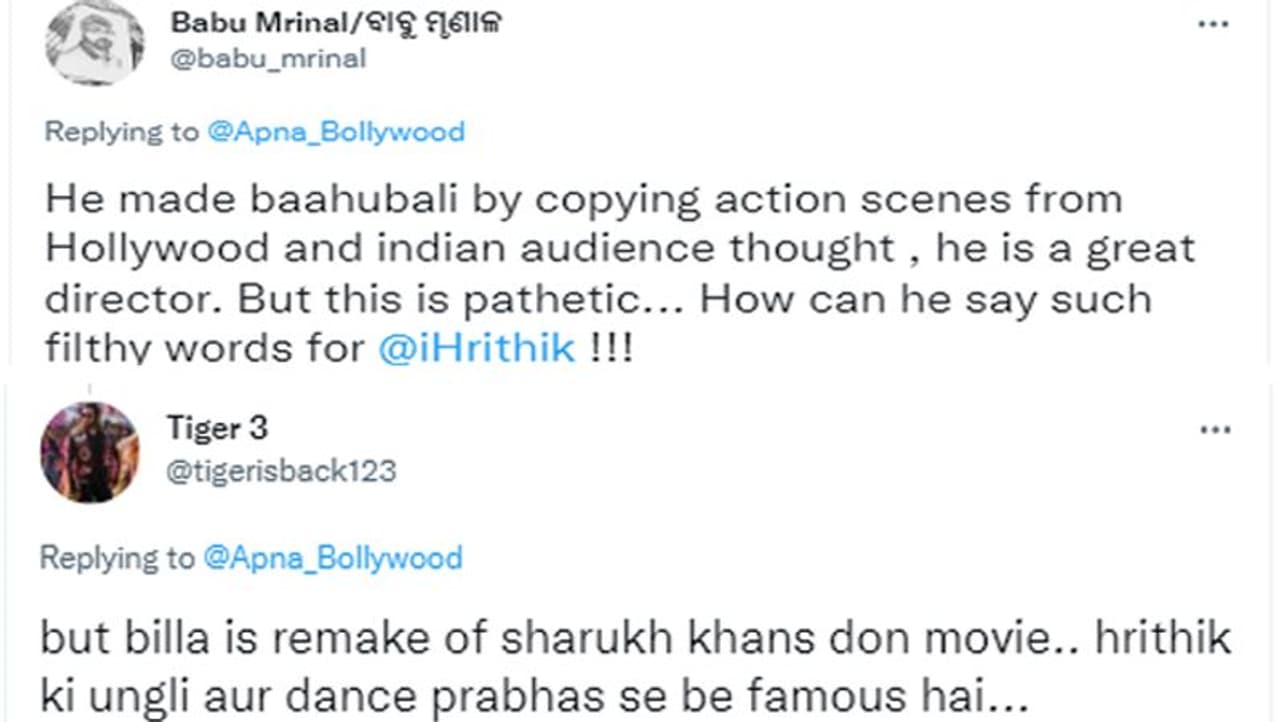1280x722 pixels.
Task: Open more options on Tiger 3's tweet
Action: coord(1214,429)
